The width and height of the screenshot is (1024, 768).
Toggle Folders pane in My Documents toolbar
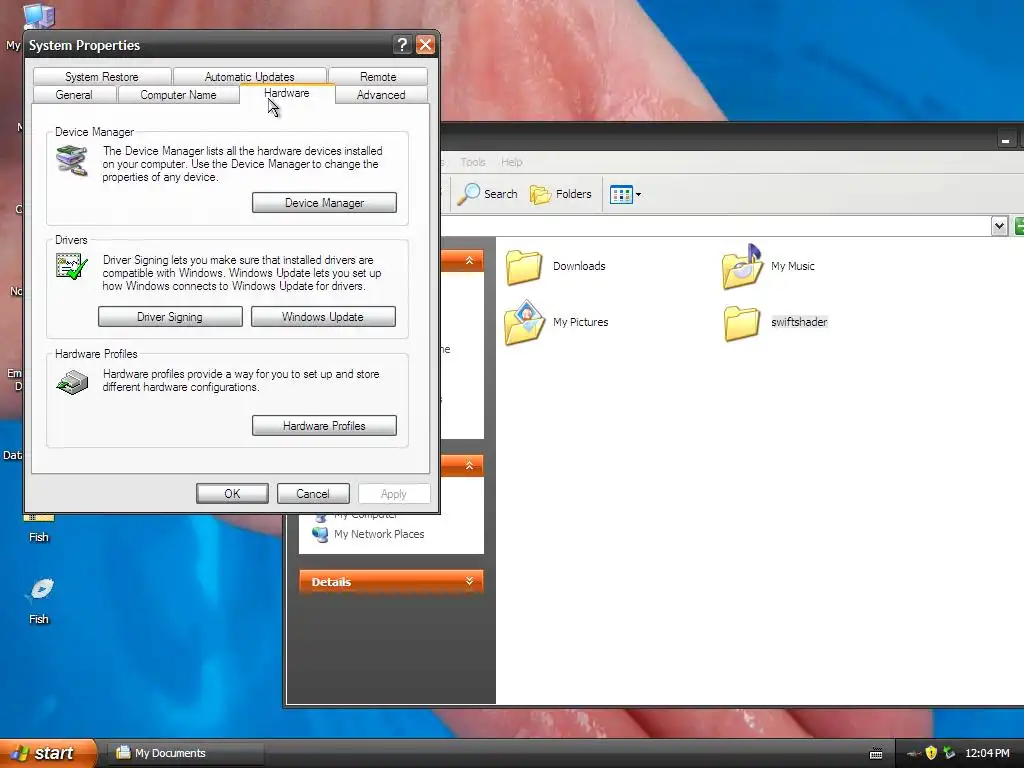coord(560,194)
